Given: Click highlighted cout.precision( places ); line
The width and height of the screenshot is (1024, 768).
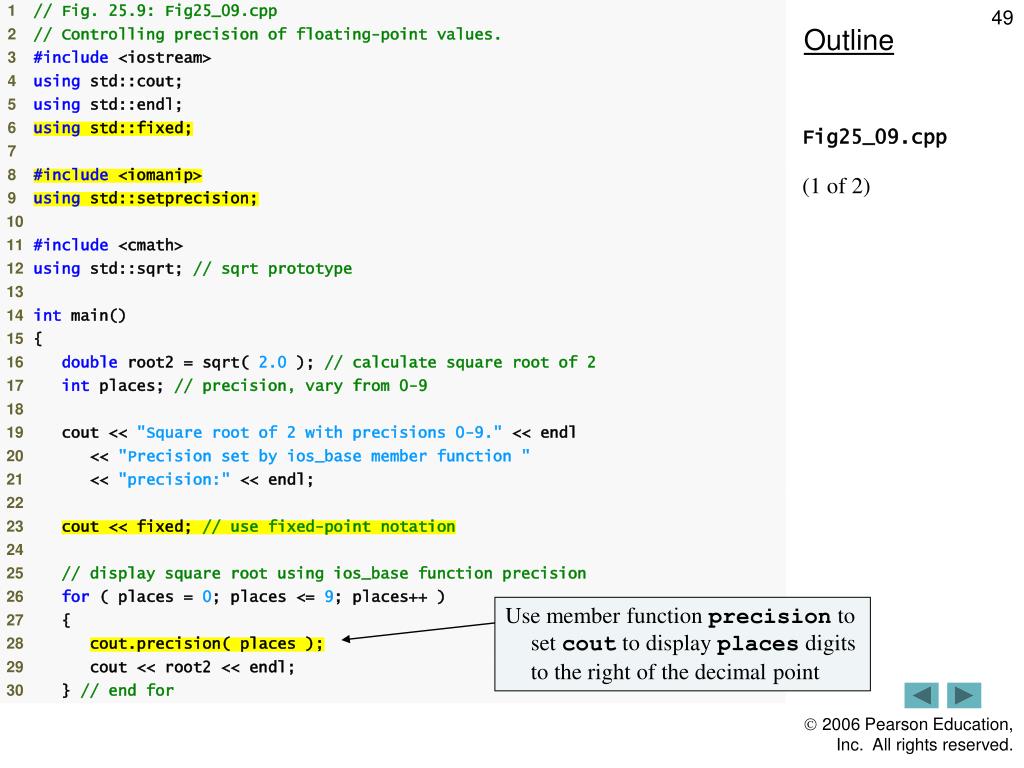Looking at the screenshot, I should click(x=206, y=644).
